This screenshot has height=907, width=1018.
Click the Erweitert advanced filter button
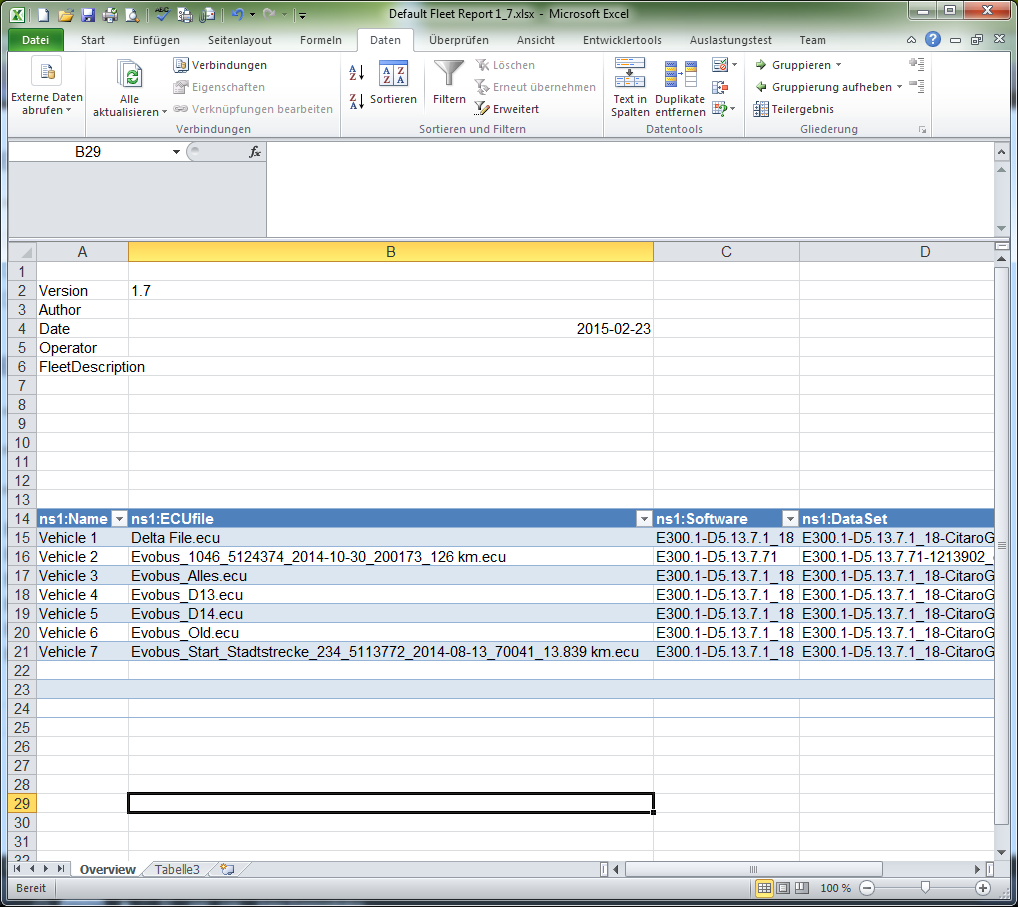click(x=507, y=108)
